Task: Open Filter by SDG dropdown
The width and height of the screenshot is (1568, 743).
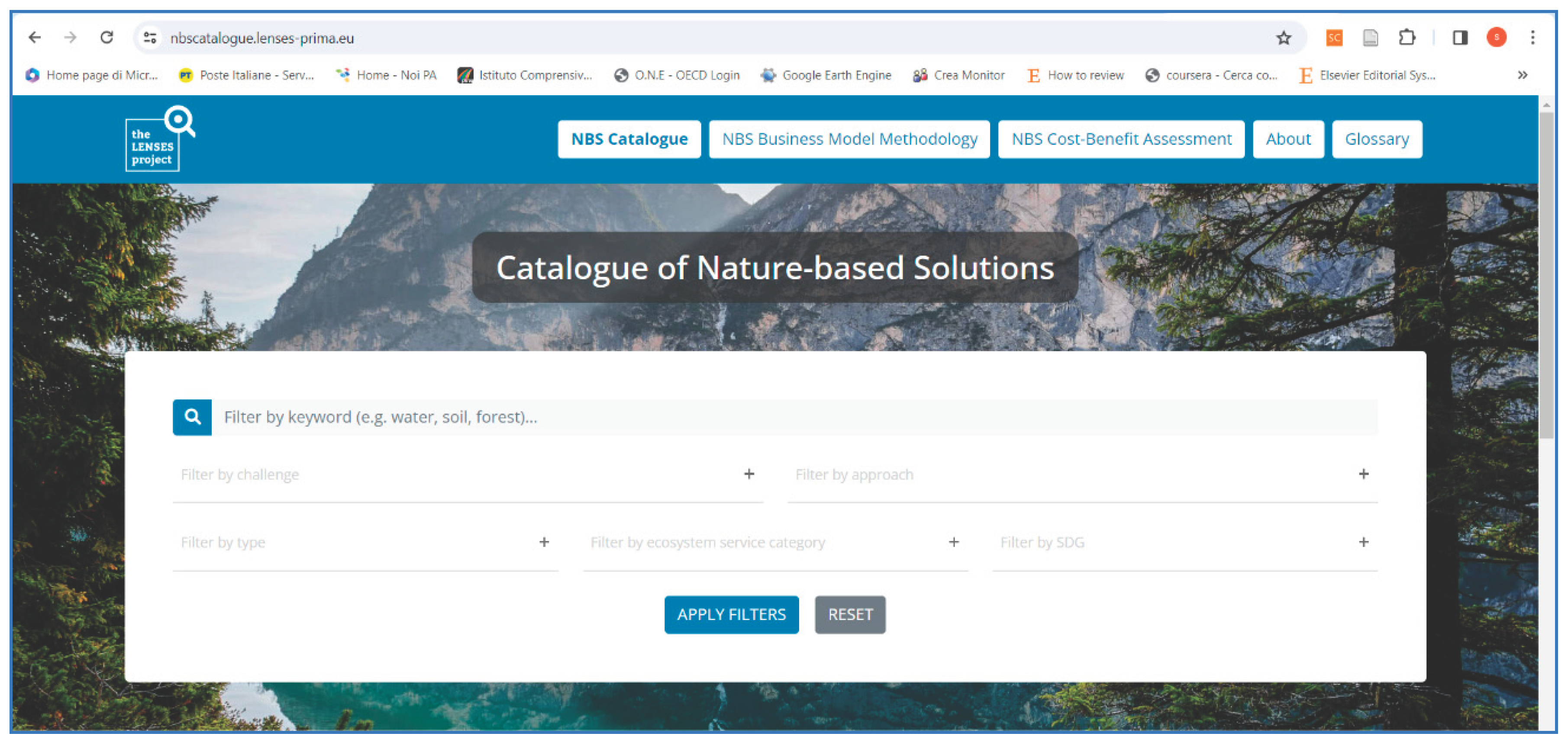Action: [1363, 542]
